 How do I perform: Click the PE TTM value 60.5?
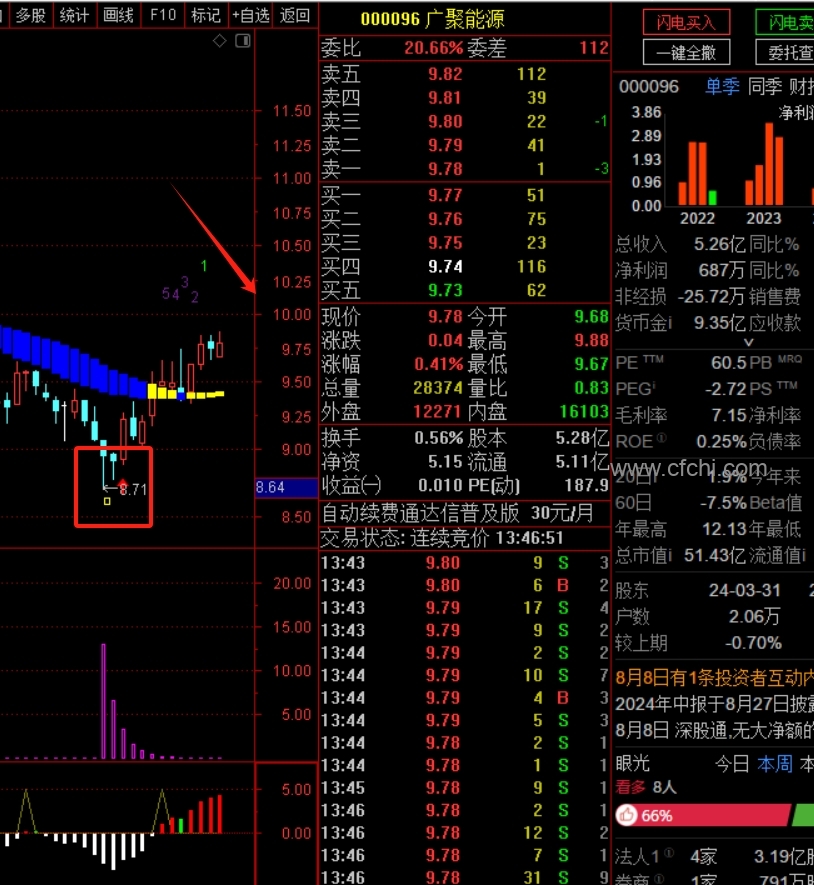(729, 362)
